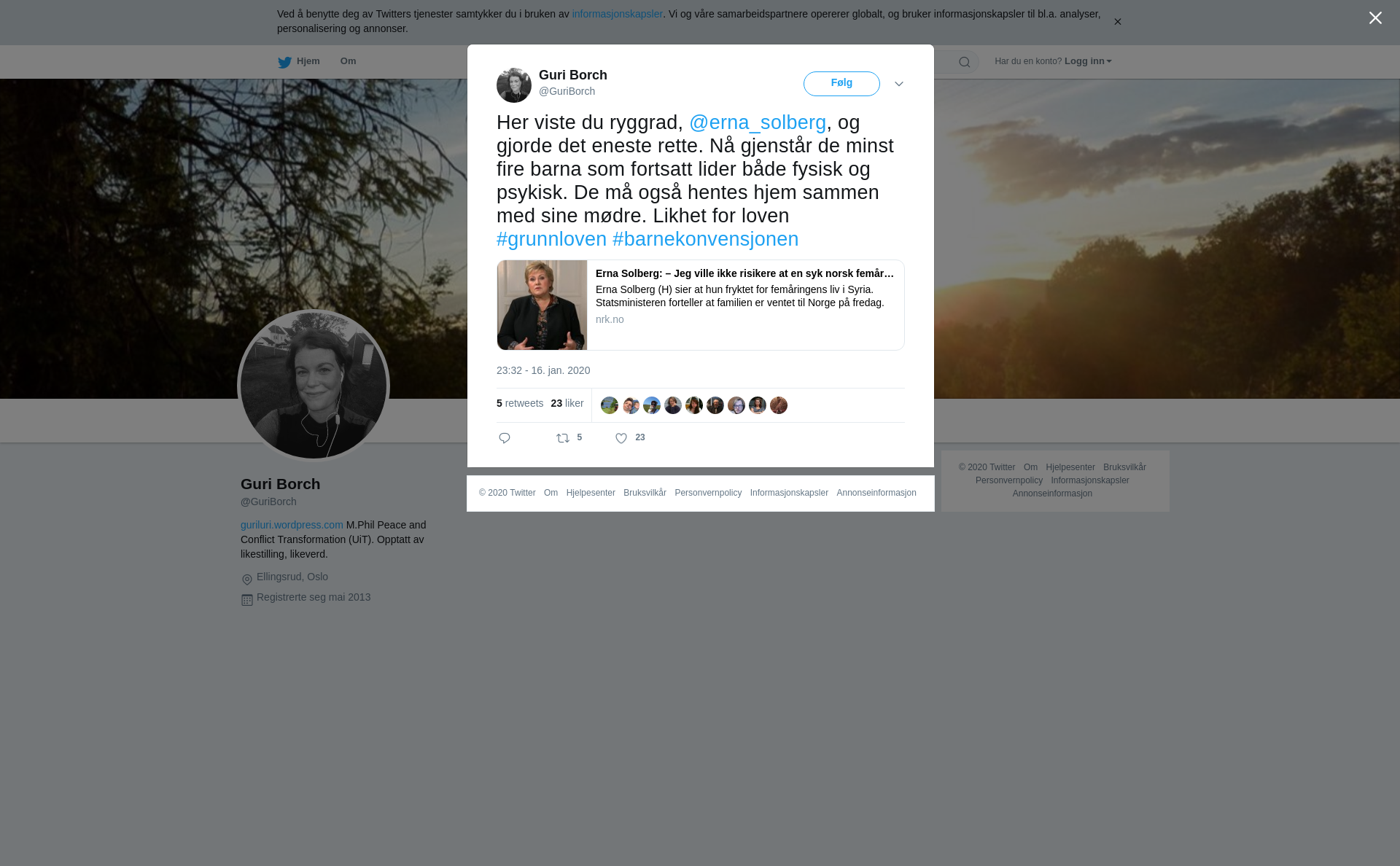Click the @erna_solberg mention link
This screenshot has width=1400, height=866.
(758, 122)
